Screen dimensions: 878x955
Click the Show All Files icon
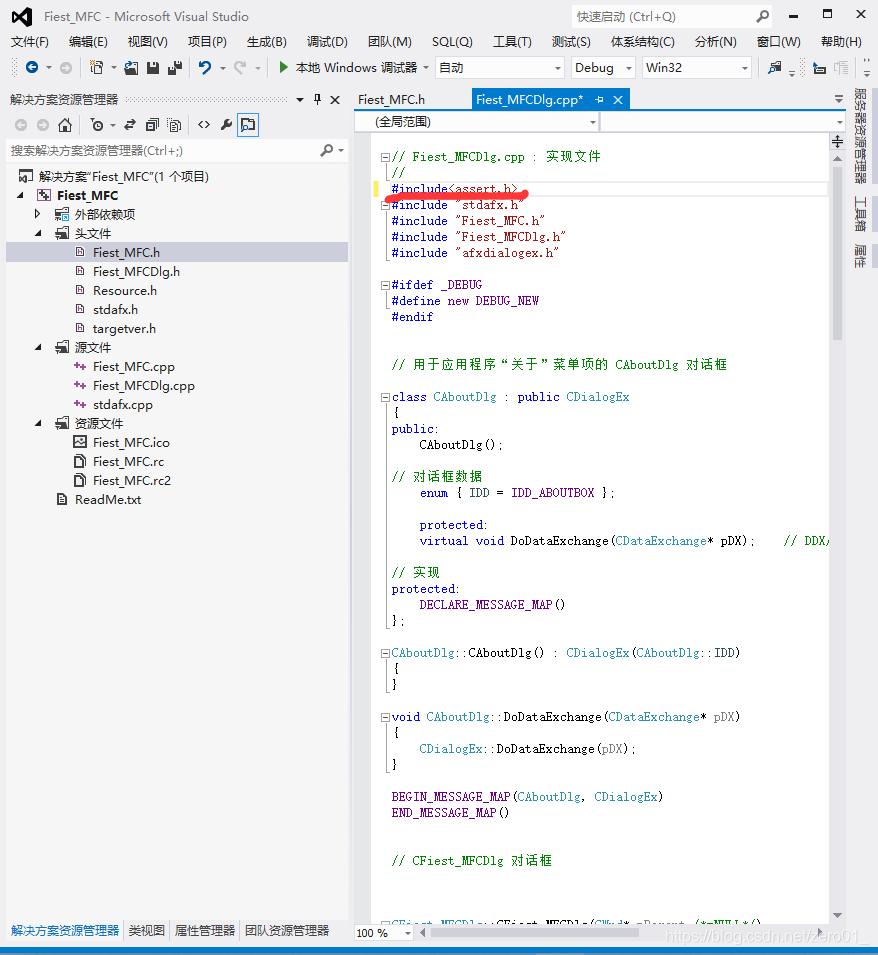pos(174,125)
